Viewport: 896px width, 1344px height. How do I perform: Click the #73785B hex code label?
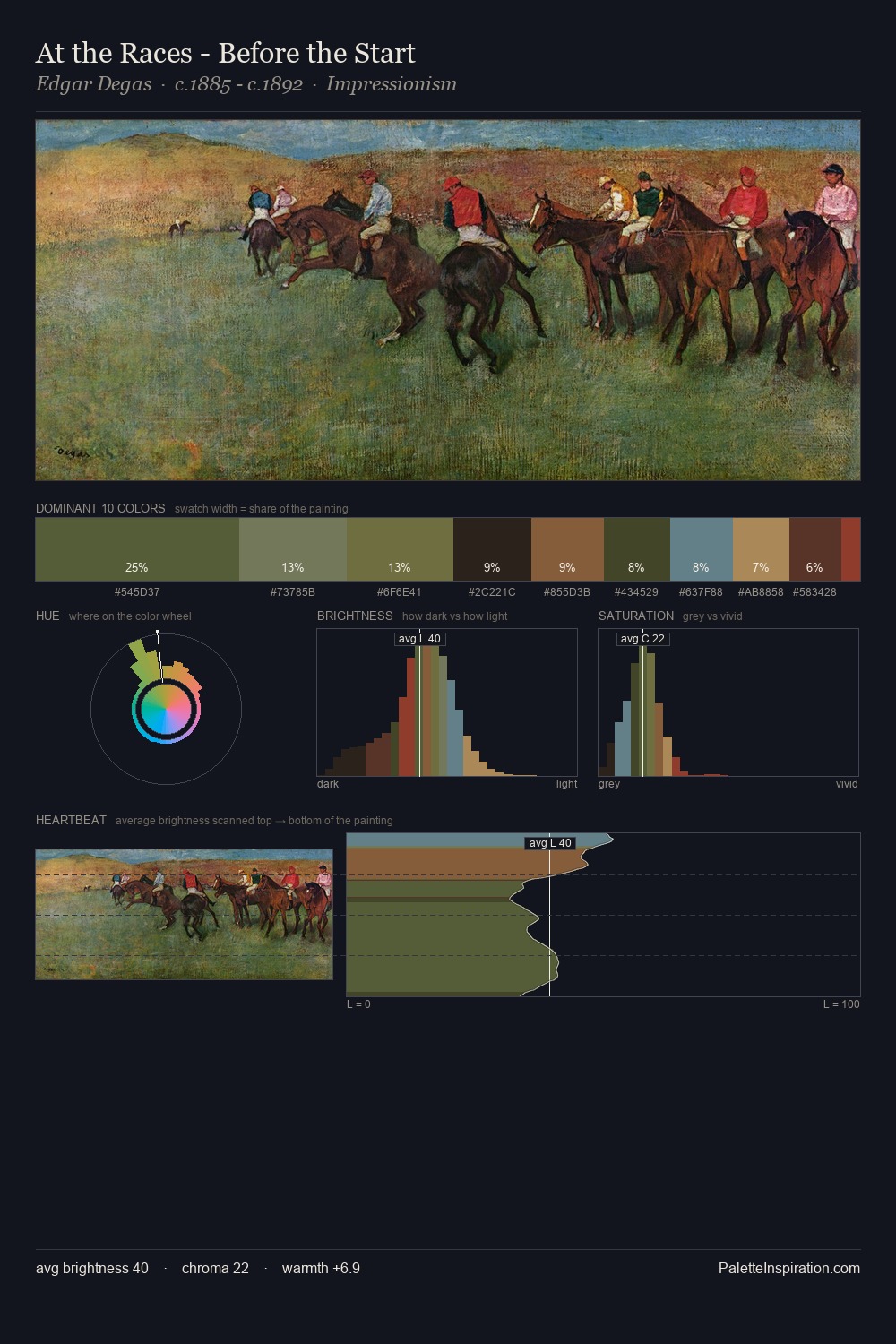[x=293, y=592]
